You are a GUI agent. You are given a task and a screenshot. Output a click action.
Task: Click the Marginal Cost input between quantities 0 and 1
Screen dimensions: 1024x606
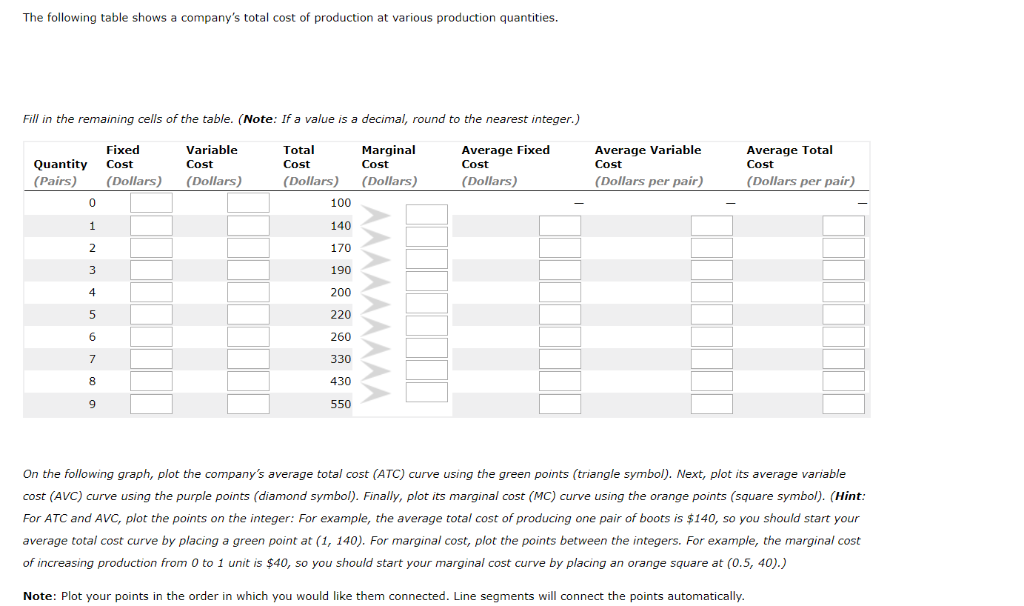tap(426, 213)
